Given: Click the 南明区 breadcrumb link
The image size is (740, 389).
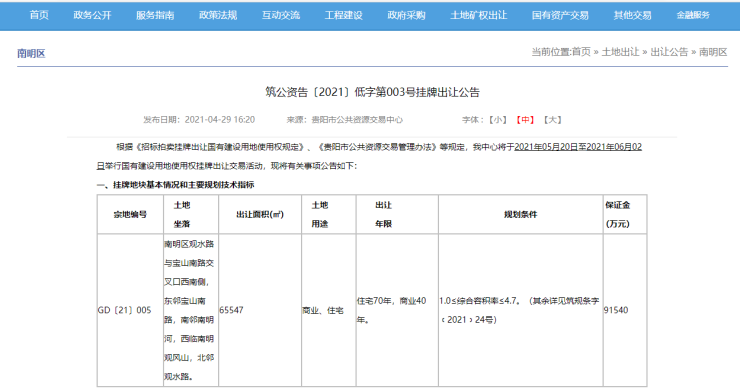Looking at the screenshot, I should pos(713,52).
